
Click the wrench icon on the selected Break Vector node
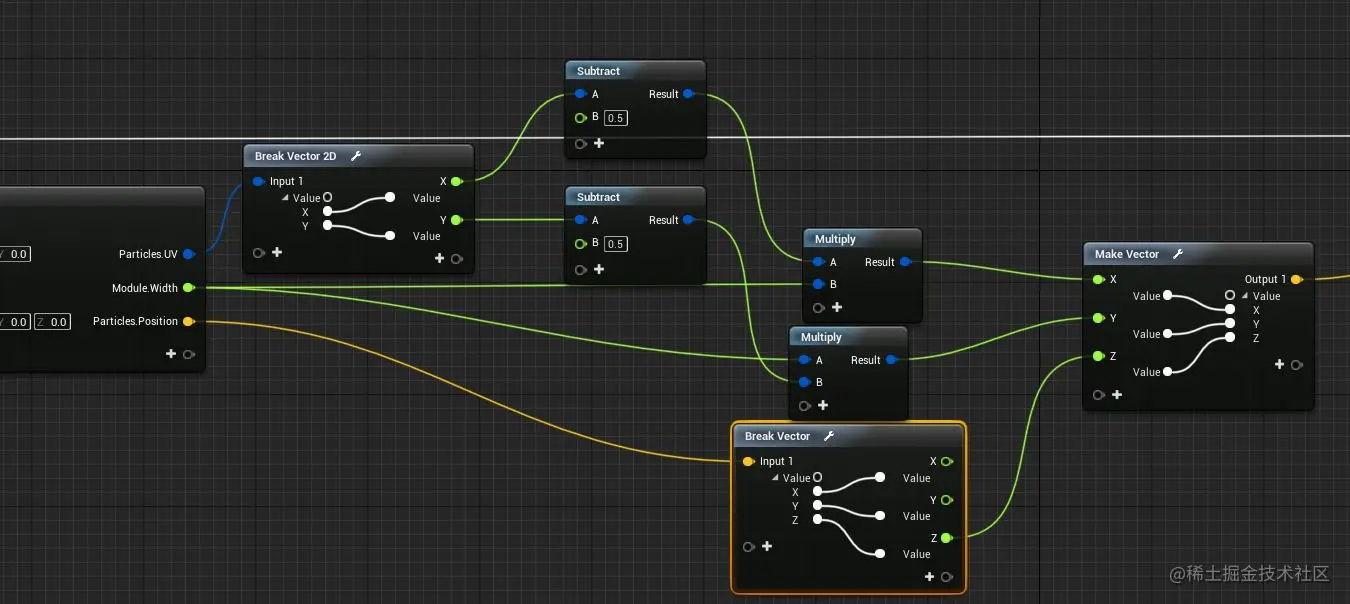(x=828, y=436)
